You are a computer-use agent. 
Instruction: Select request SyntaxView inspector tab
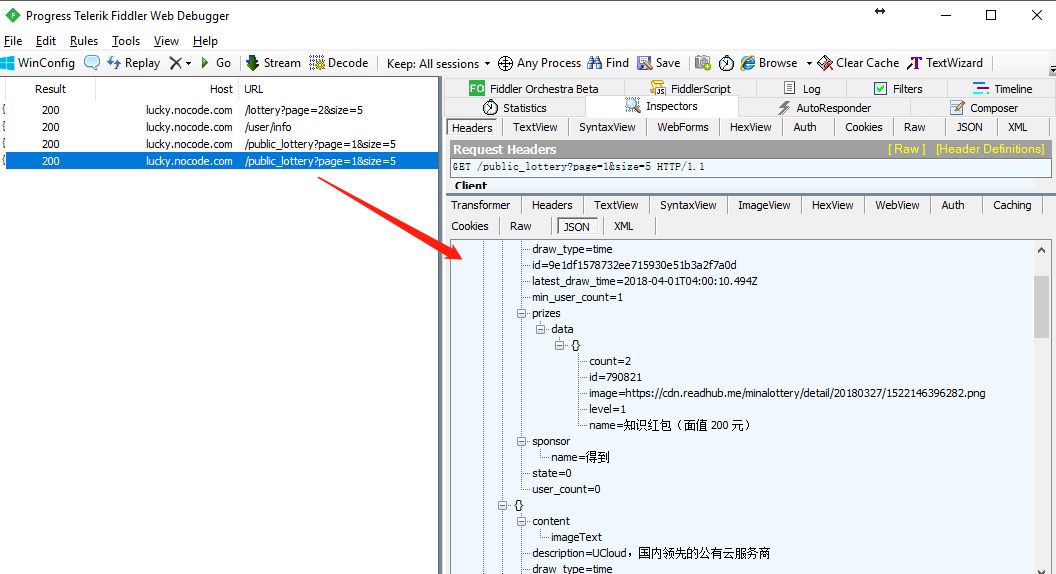(x=607, y=127)
